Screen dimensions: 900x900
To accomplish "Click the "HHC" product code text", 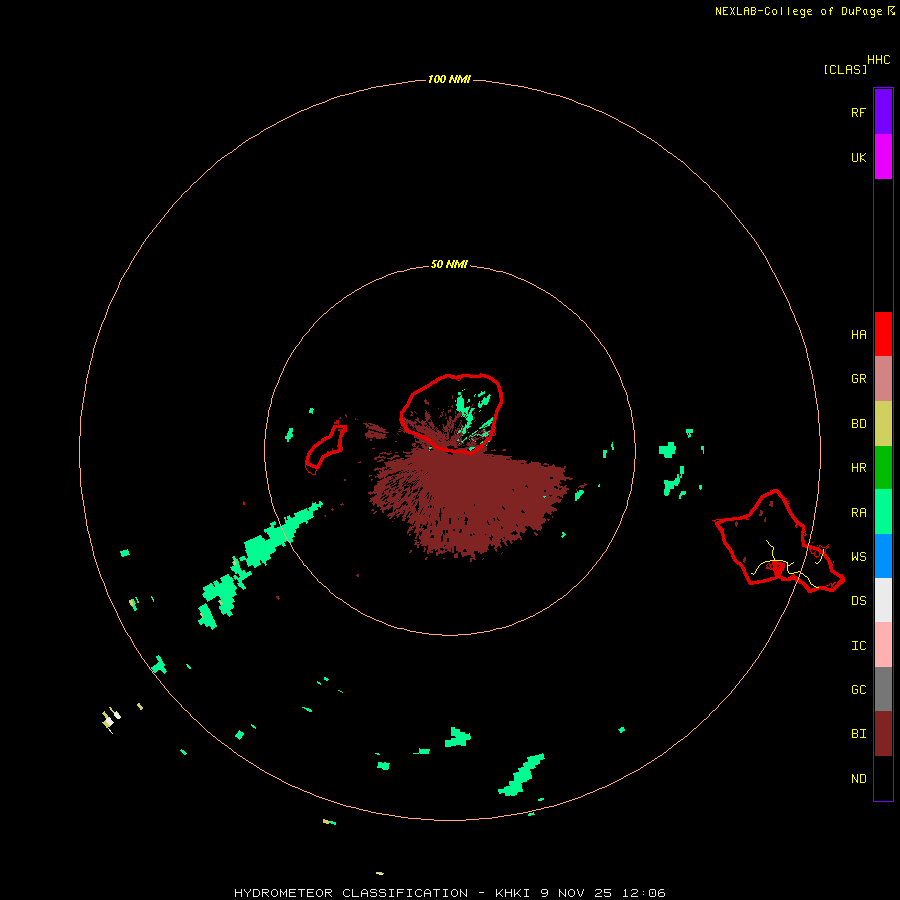I will pos(879,60).
